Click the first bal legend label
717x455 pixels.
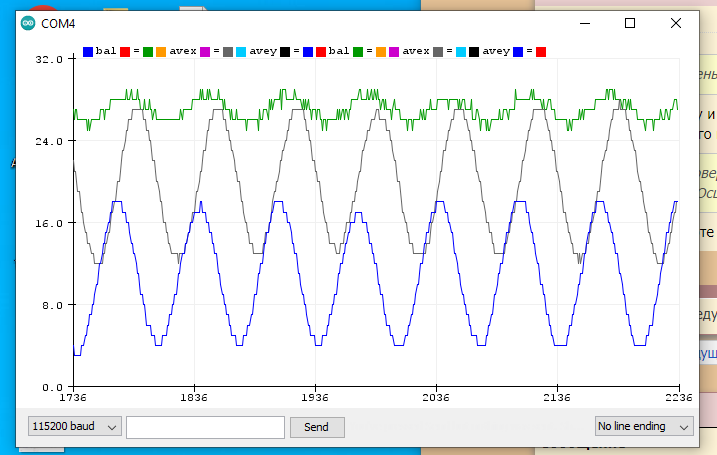click(x=106, y=51)
